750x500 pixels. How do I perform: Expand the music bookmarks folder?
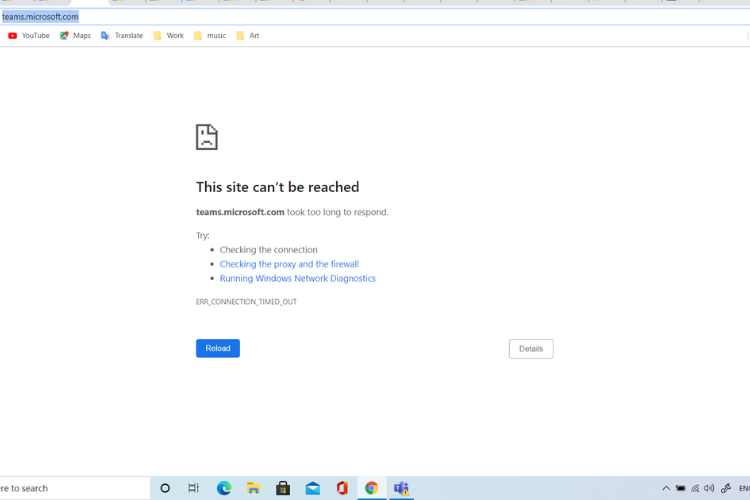(210, 35)
